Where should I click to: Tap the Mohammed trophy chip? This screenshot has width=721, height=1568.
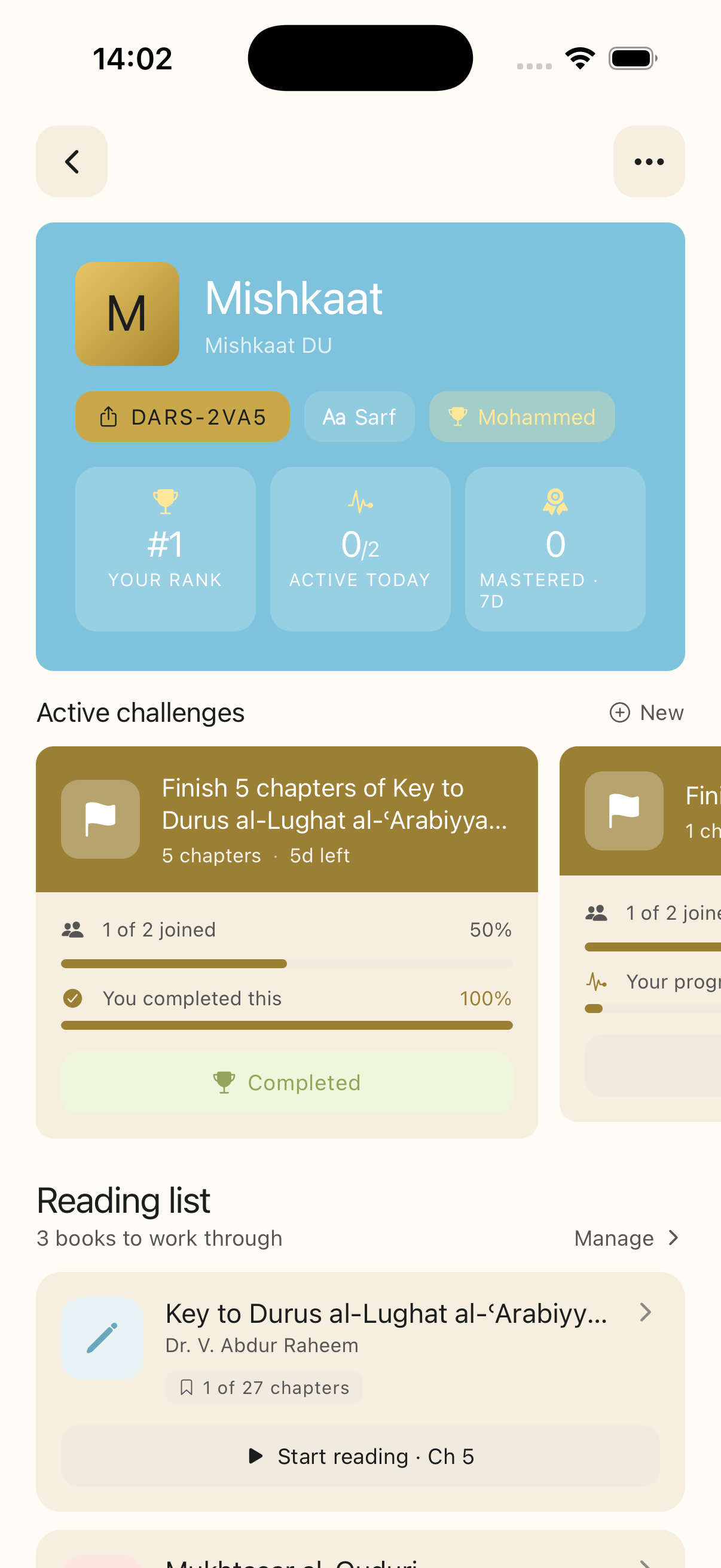click(x=521, y=417)
